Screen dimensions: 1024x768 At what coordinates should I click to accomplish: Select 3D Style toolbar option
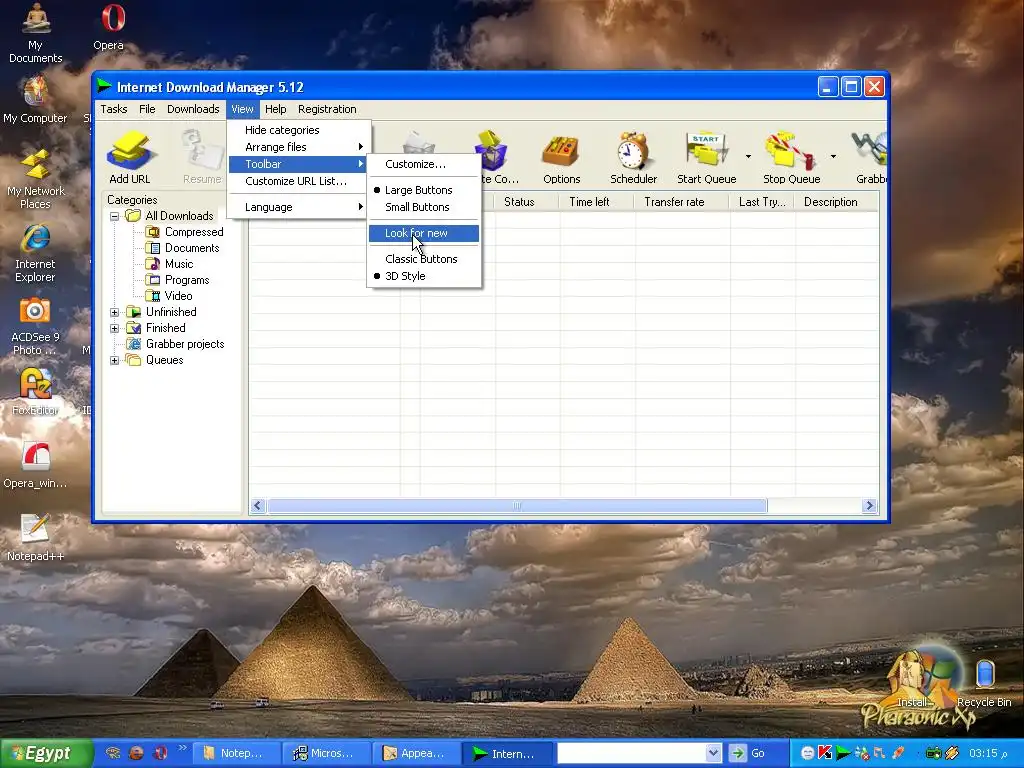(424, 276)
